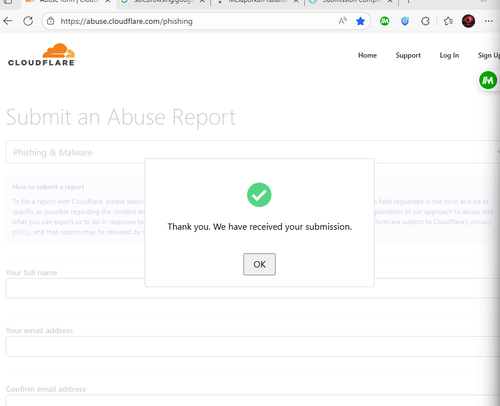Click the address bar URL
This screenshot has height=406, width=500.
tap(126, 21)
